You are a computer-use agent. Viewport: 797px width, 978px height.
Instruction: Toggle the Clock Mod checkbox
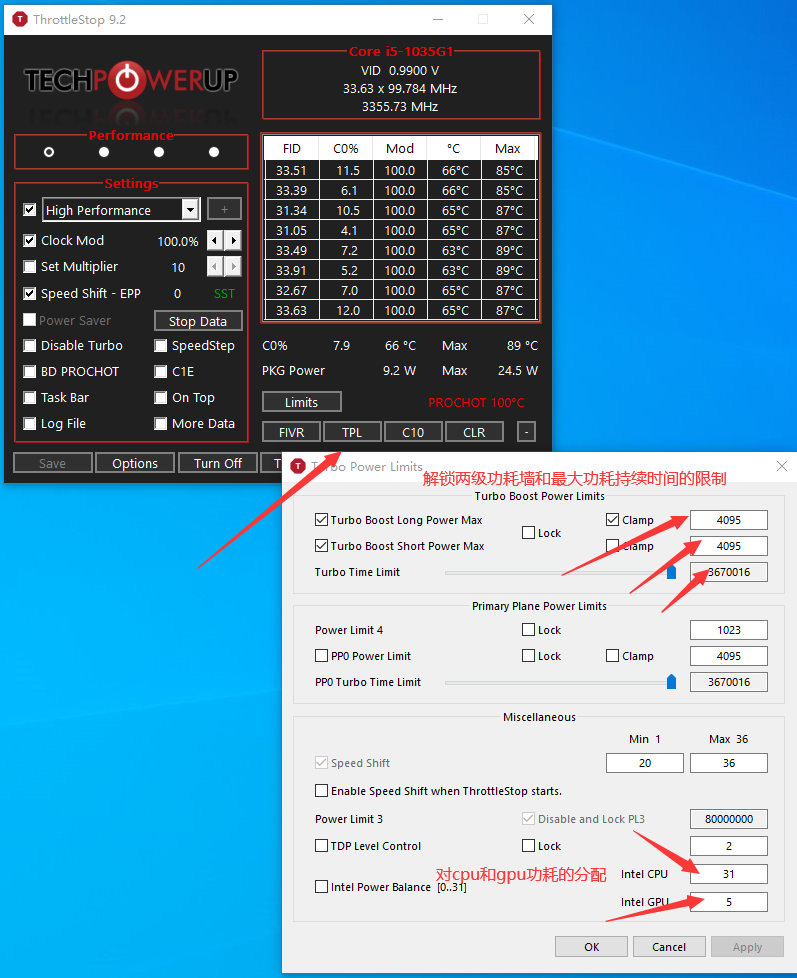click(x=29, y=241)
